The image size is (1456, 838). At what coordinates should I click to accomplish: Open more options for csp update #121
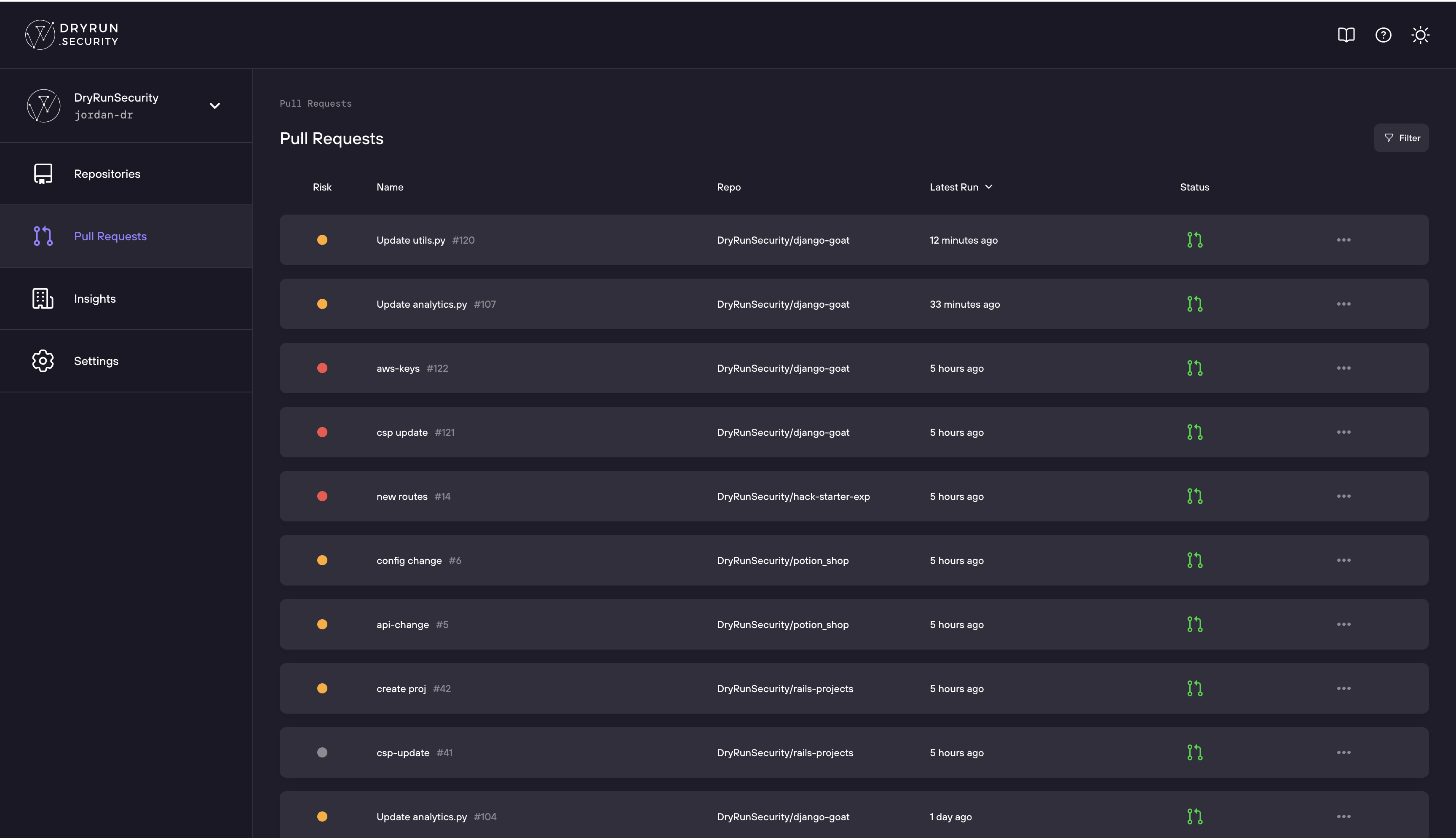click(x=1344, y=432)
